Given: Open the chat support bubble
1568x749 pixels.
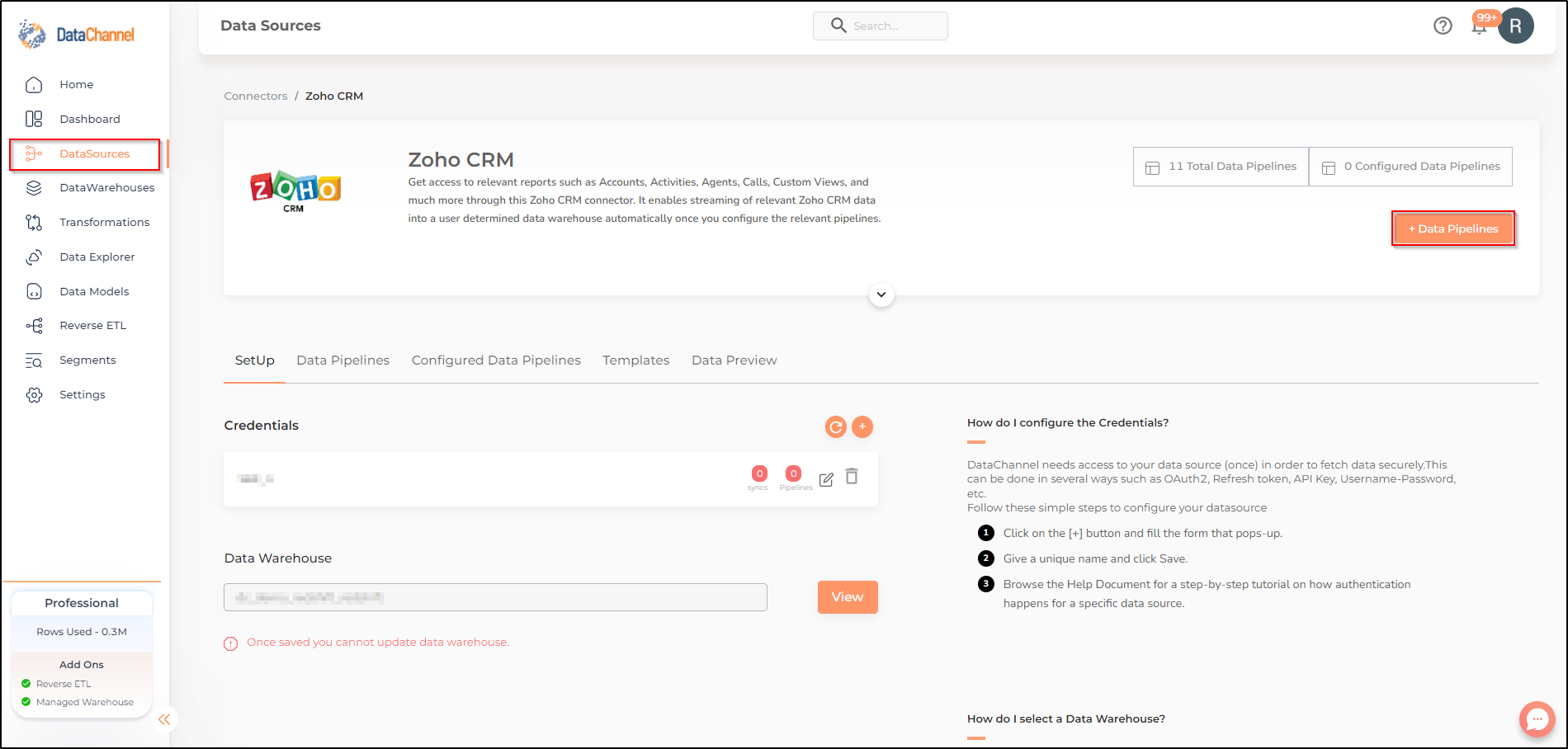Looking at the screenshot, I should coord(1537,719).
